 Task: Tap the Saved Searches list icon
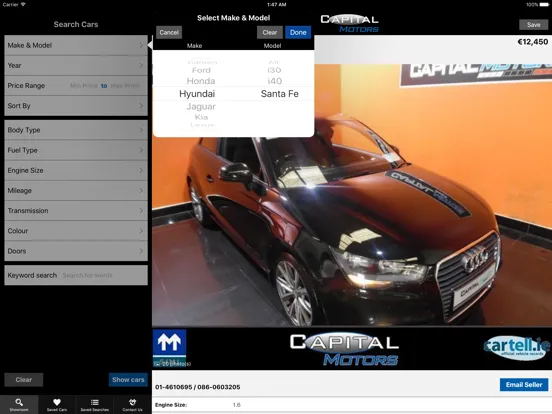pyautogui.click(x=94, y=402)
